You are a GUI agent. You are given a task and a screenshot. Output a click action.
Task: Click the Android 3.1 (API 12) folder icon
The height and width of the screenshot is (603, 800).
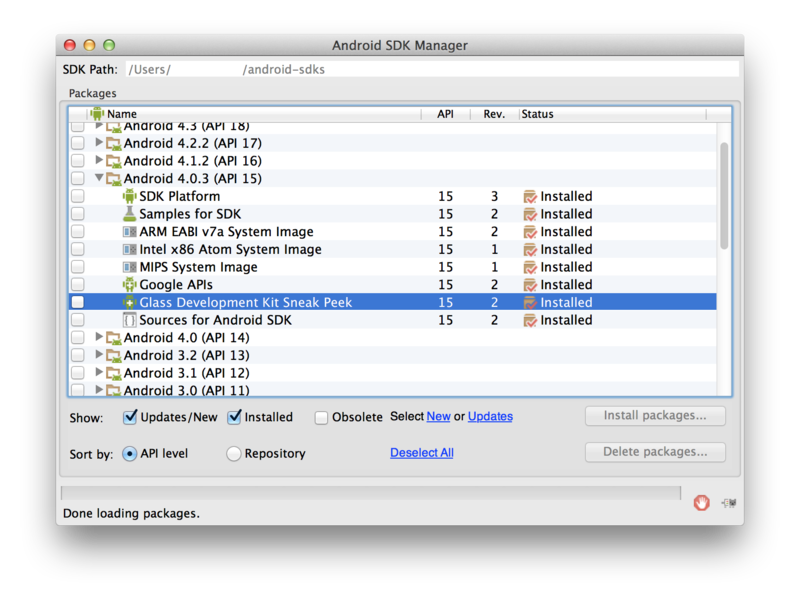point(114,373)
